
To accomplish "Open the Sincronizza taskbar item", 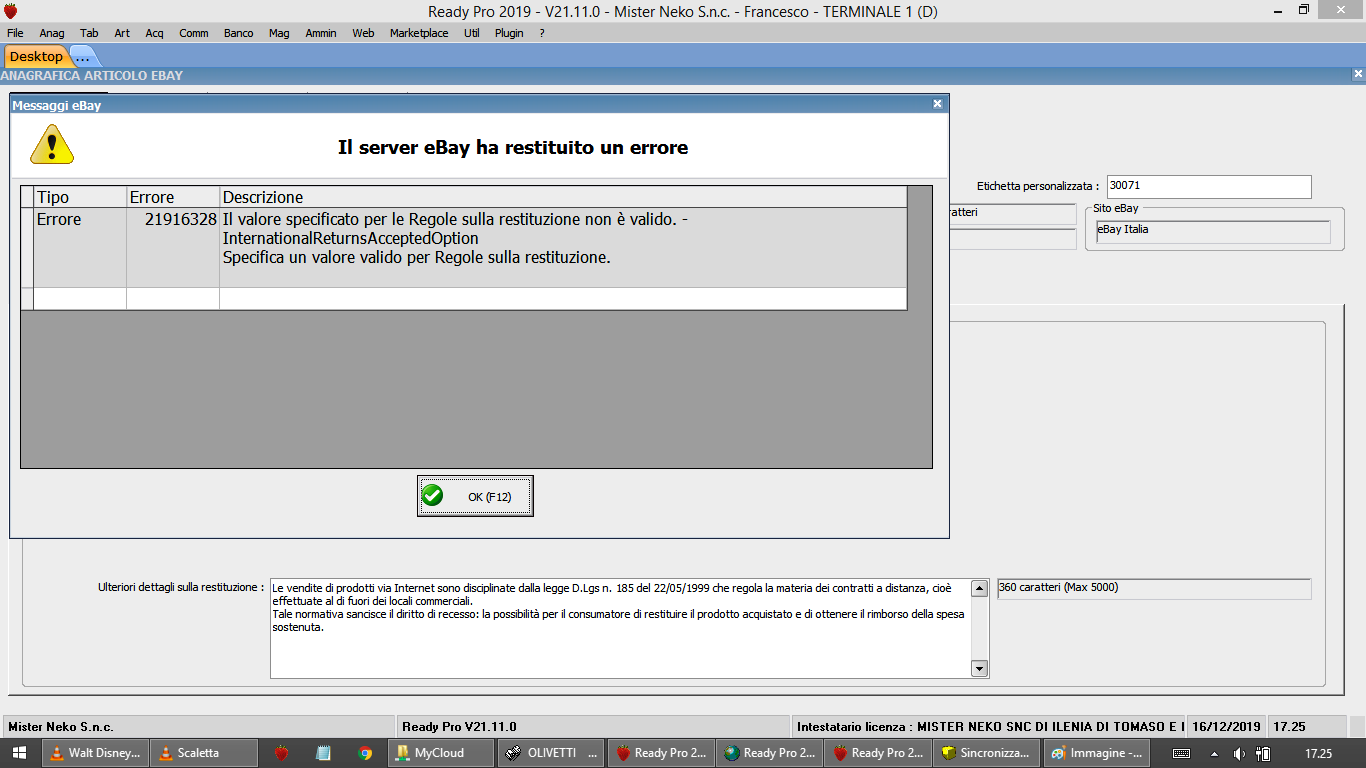I will pos(985,752).
